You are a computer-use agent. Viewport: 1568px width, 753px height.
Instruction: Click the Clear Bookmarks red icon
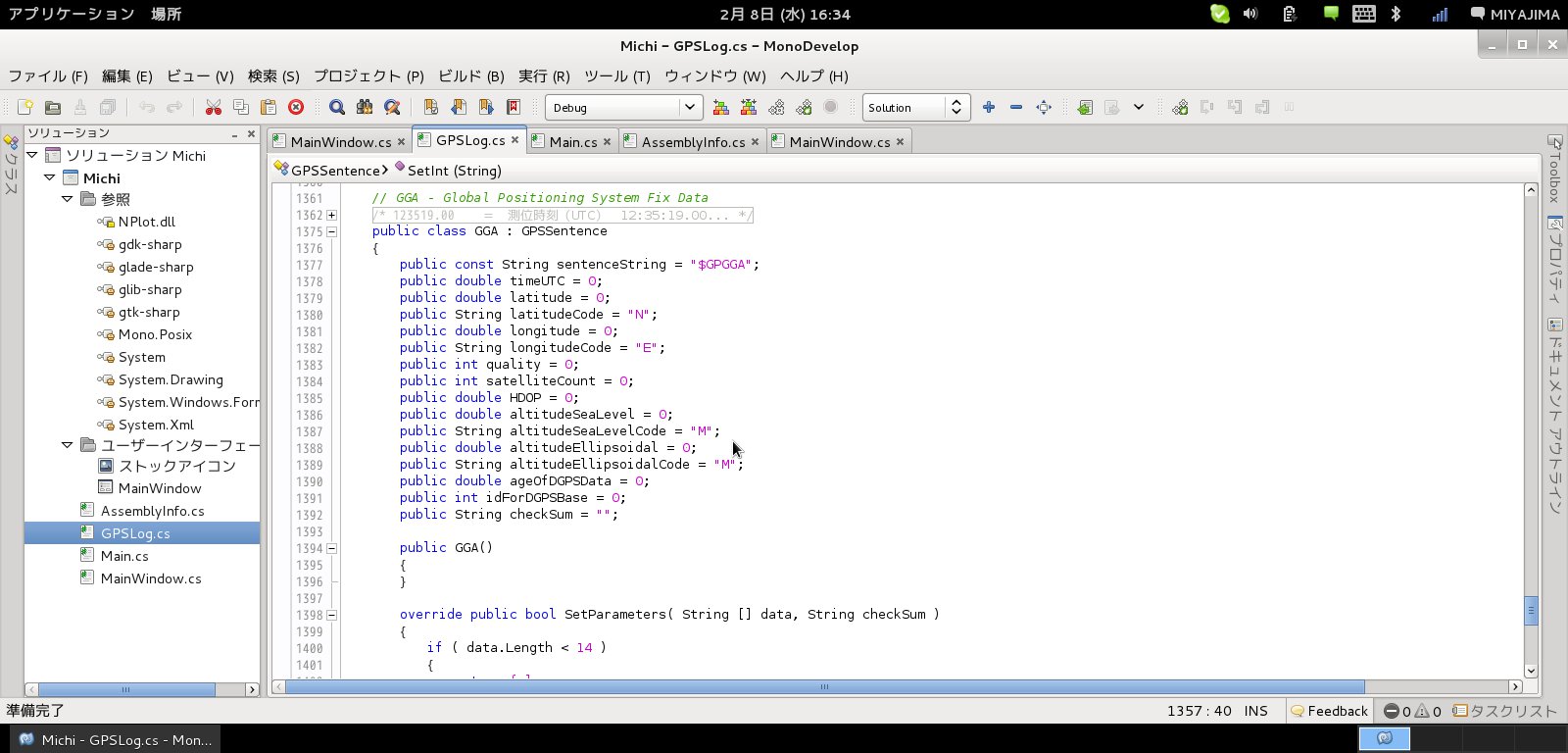click(x=514, y=107)
